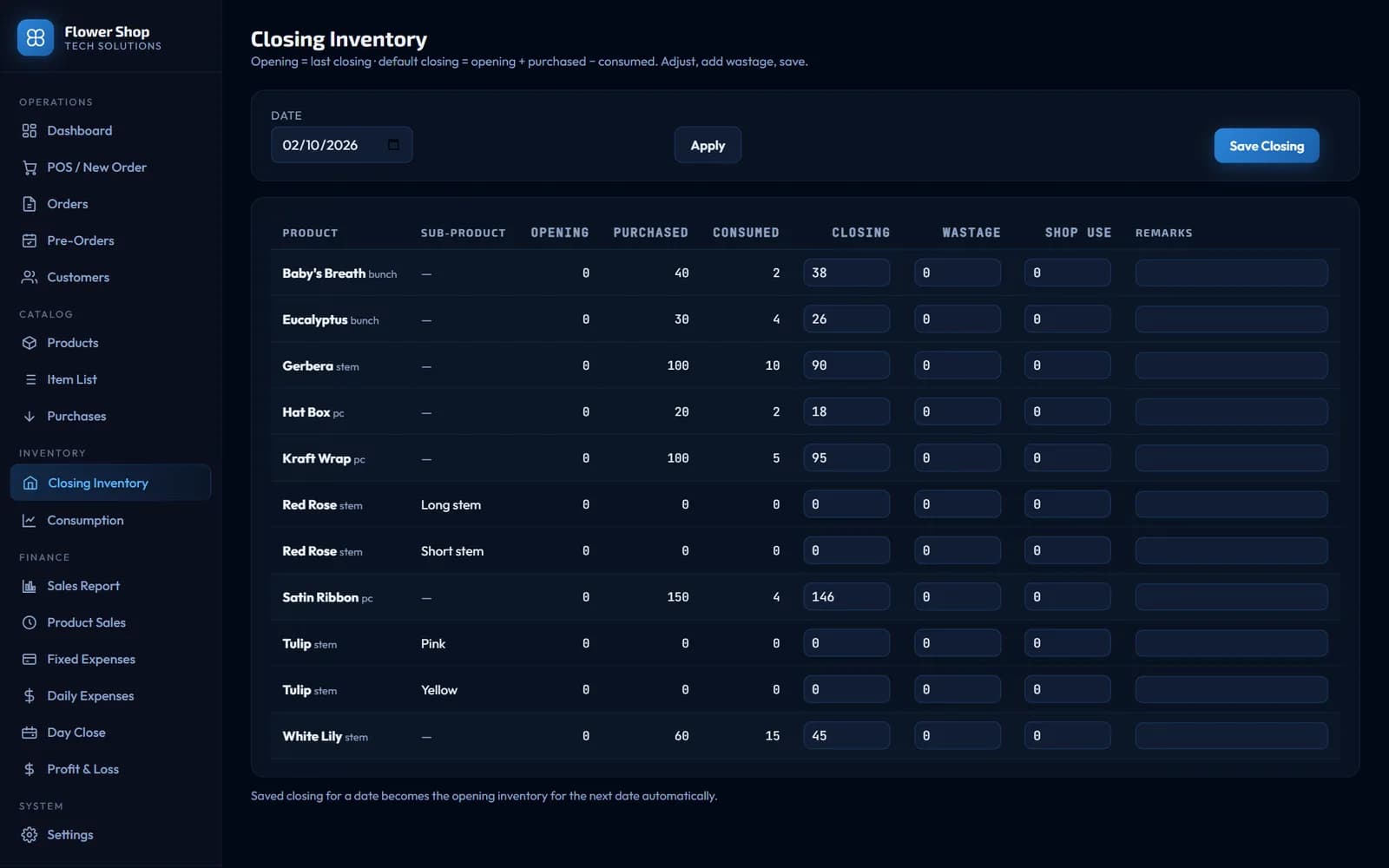1389x868 pixels.
Task: Click Tulip Yellow remarks field
Action: click(1231, 690)
